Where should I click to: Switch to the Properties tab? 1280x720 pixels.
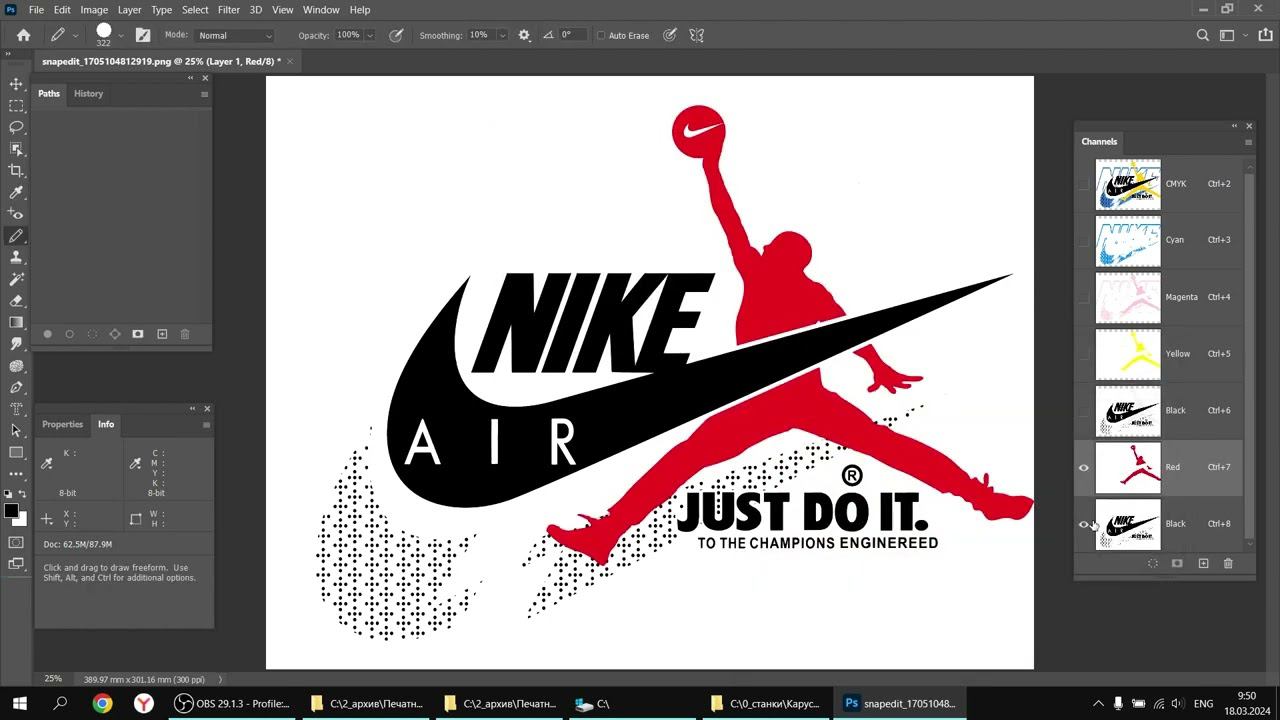click(x=62, y=424)
